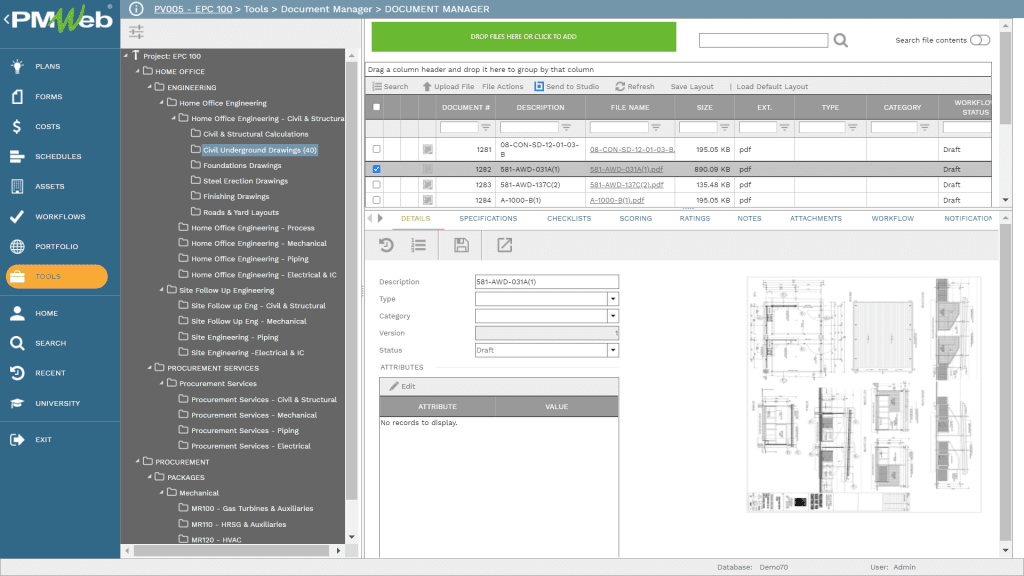Image resolution: width=1024 pixels, height=576 pixels.
Task: Check the box for document 1283
Action: coord(376,185)
